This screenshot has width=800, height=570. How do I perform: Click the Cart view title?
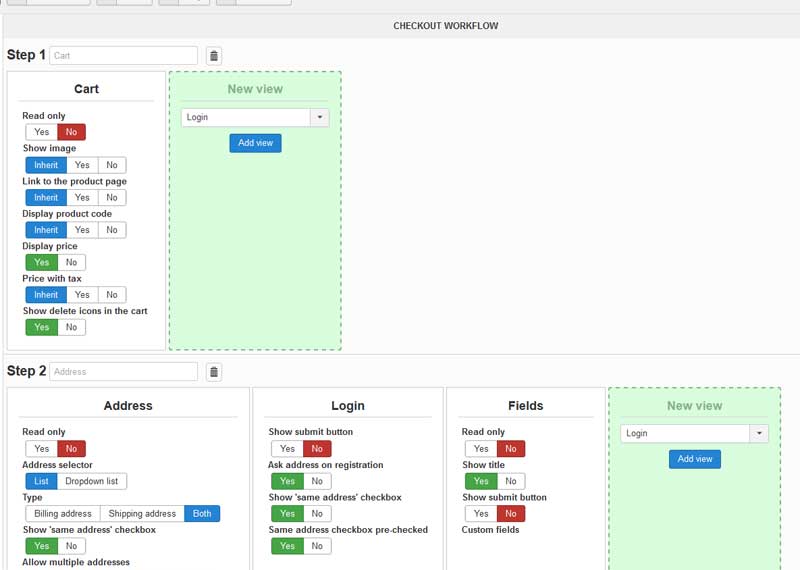point(86,89)
